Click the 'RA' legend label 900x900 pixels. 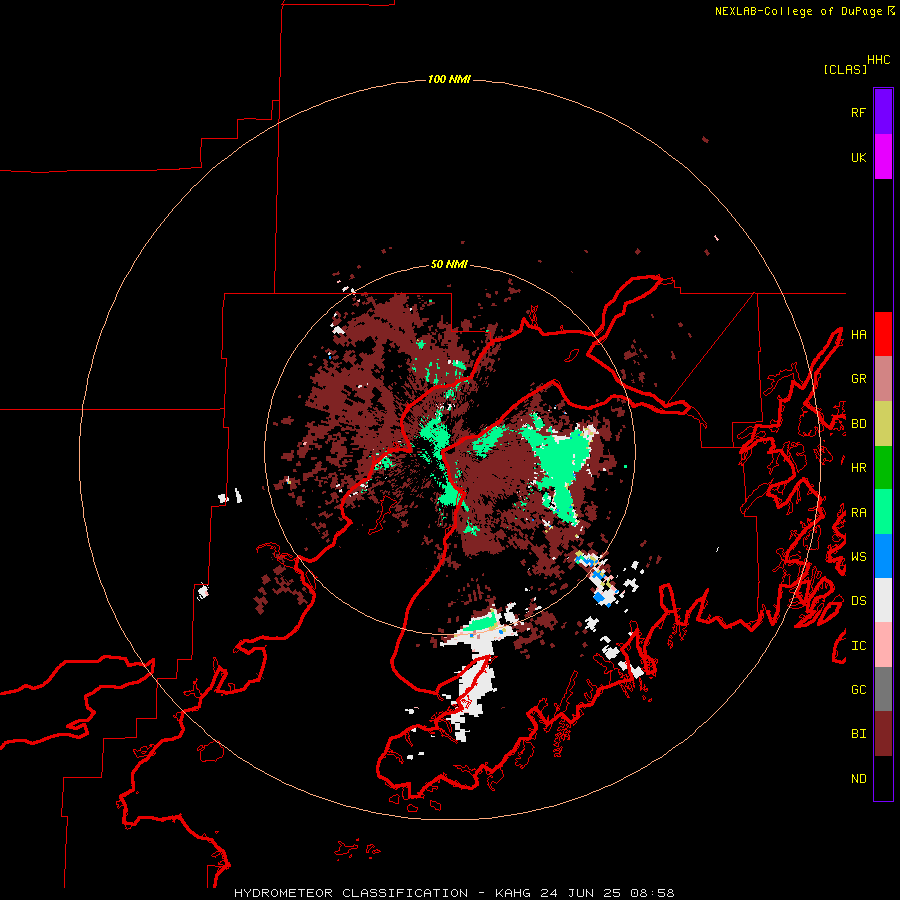point(858,513)
